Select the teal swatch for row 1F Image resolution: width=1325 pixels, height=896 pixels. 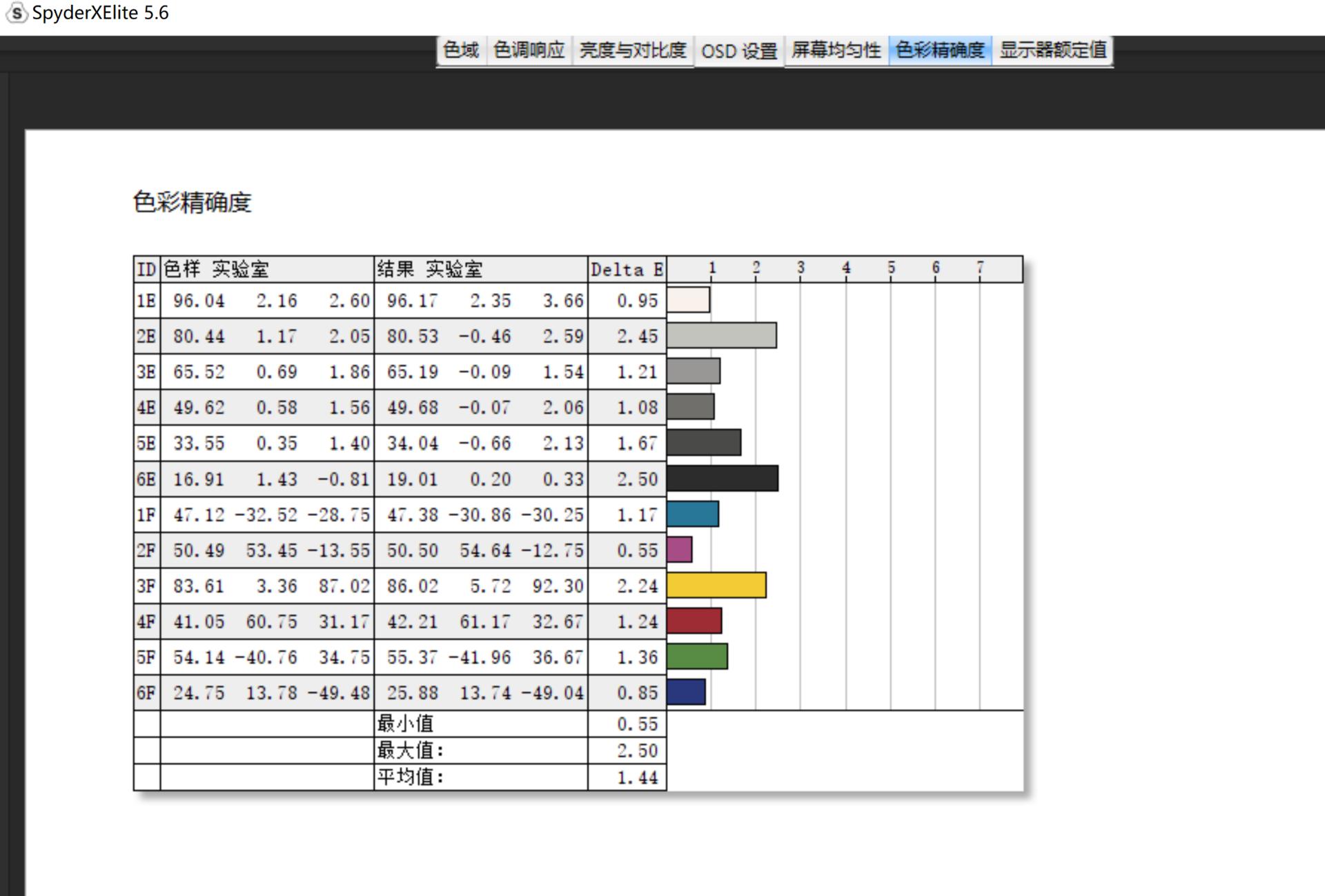click(694, 514)
